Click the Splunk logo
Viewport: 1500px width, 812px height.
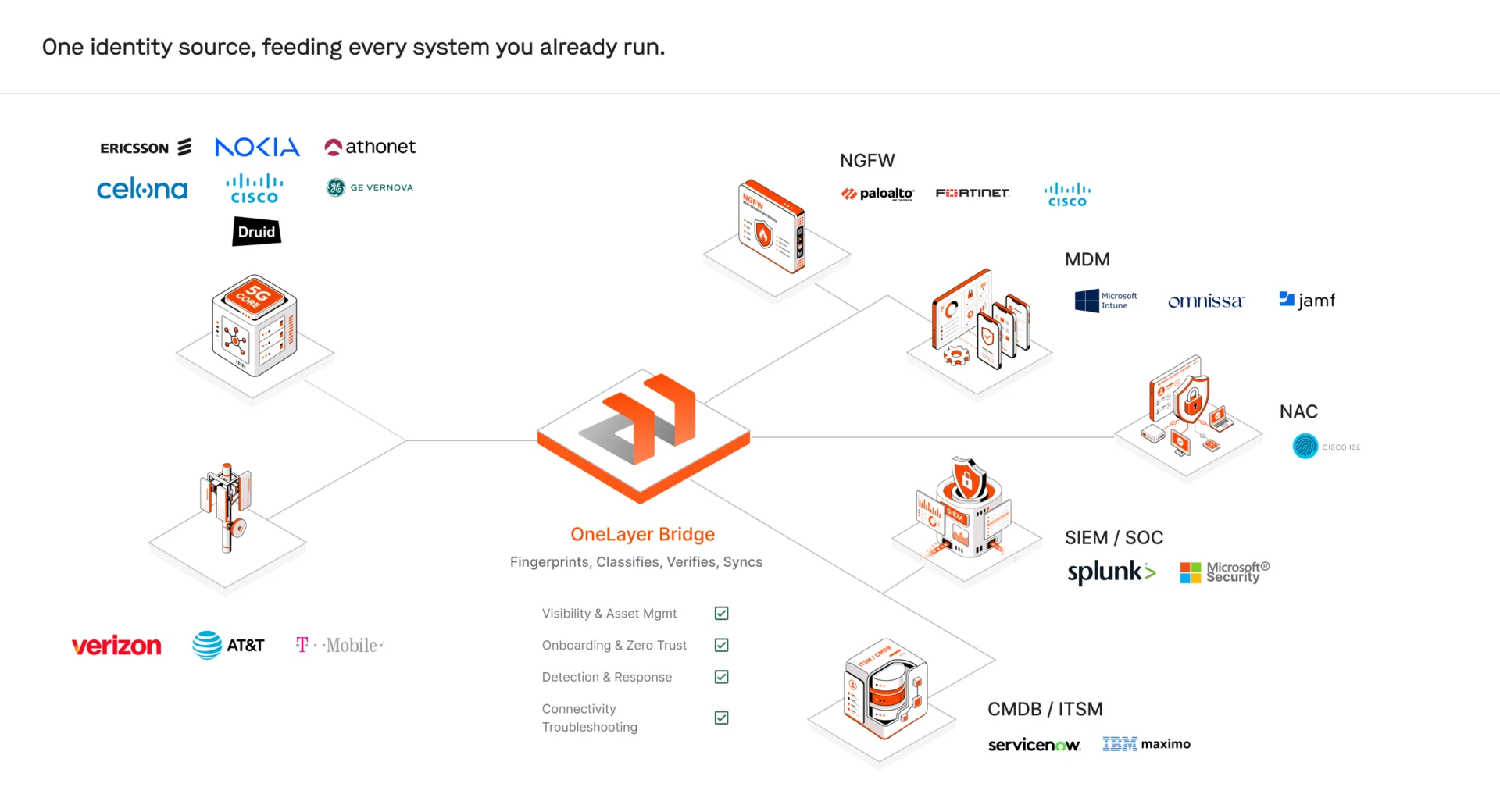point(1112,572)
